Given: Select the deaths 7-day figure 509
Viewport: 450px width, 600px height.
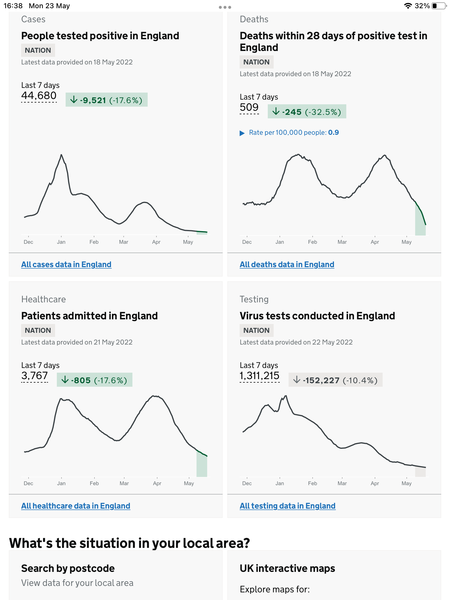Looking at the screenshot, I should click(249, 108).
